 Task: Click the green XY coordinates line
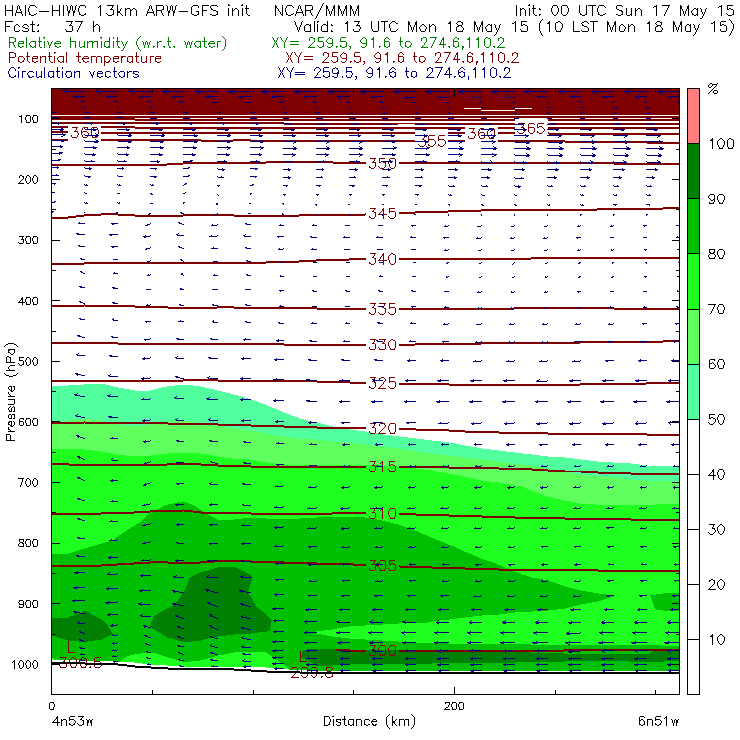[388, 43]
